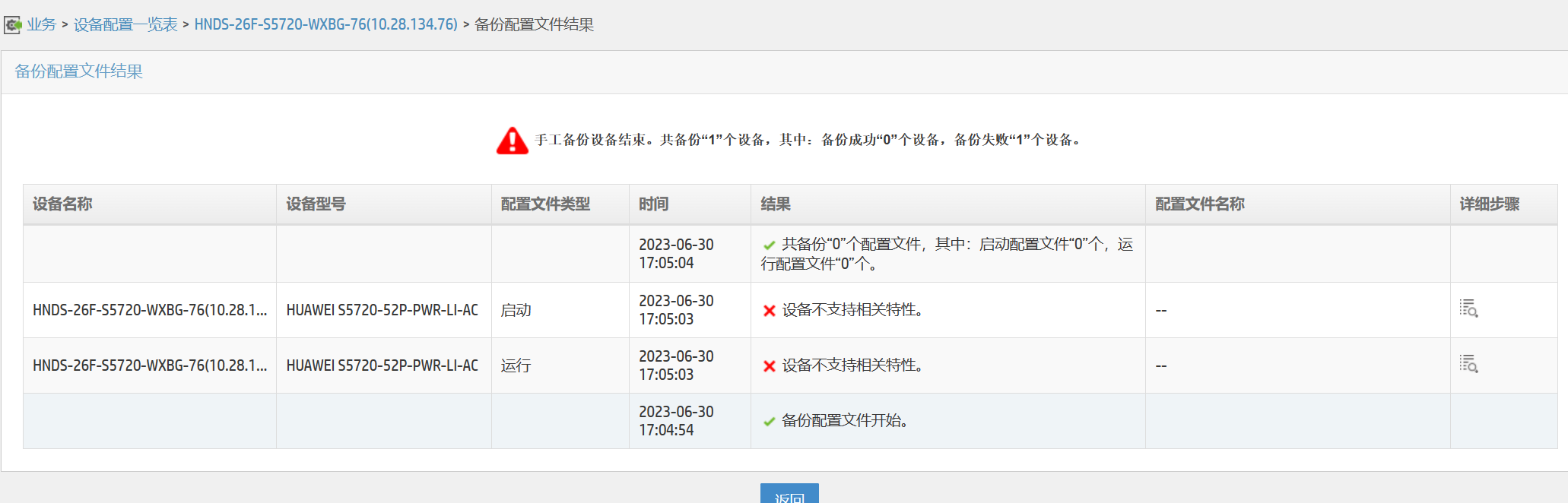1568x503 pixels.
Task: Click the red warning triangle icon
Action: 512,141
